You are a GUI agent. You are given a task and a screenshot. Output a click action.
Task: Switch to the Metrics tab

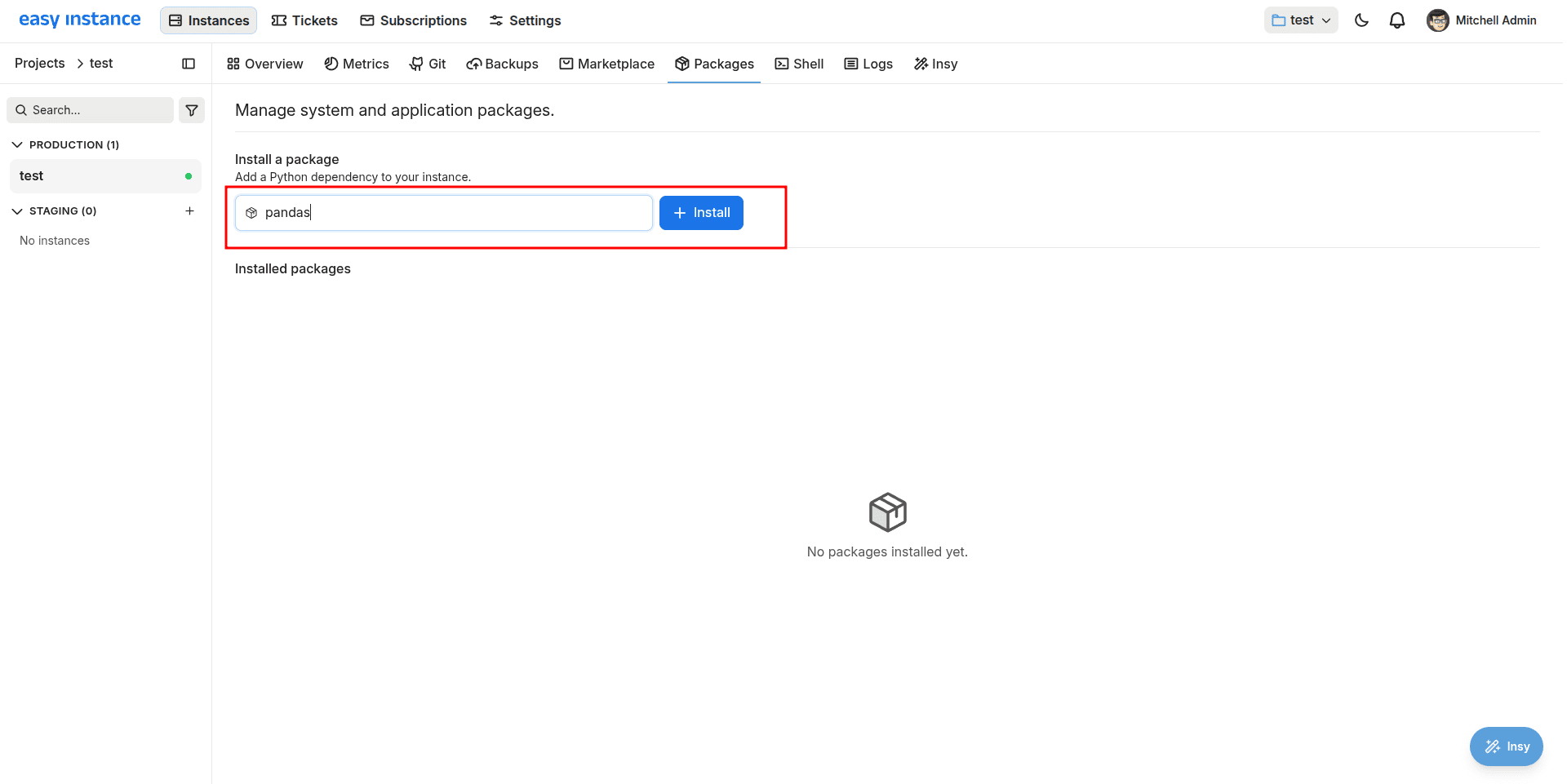tap(357, 64)
